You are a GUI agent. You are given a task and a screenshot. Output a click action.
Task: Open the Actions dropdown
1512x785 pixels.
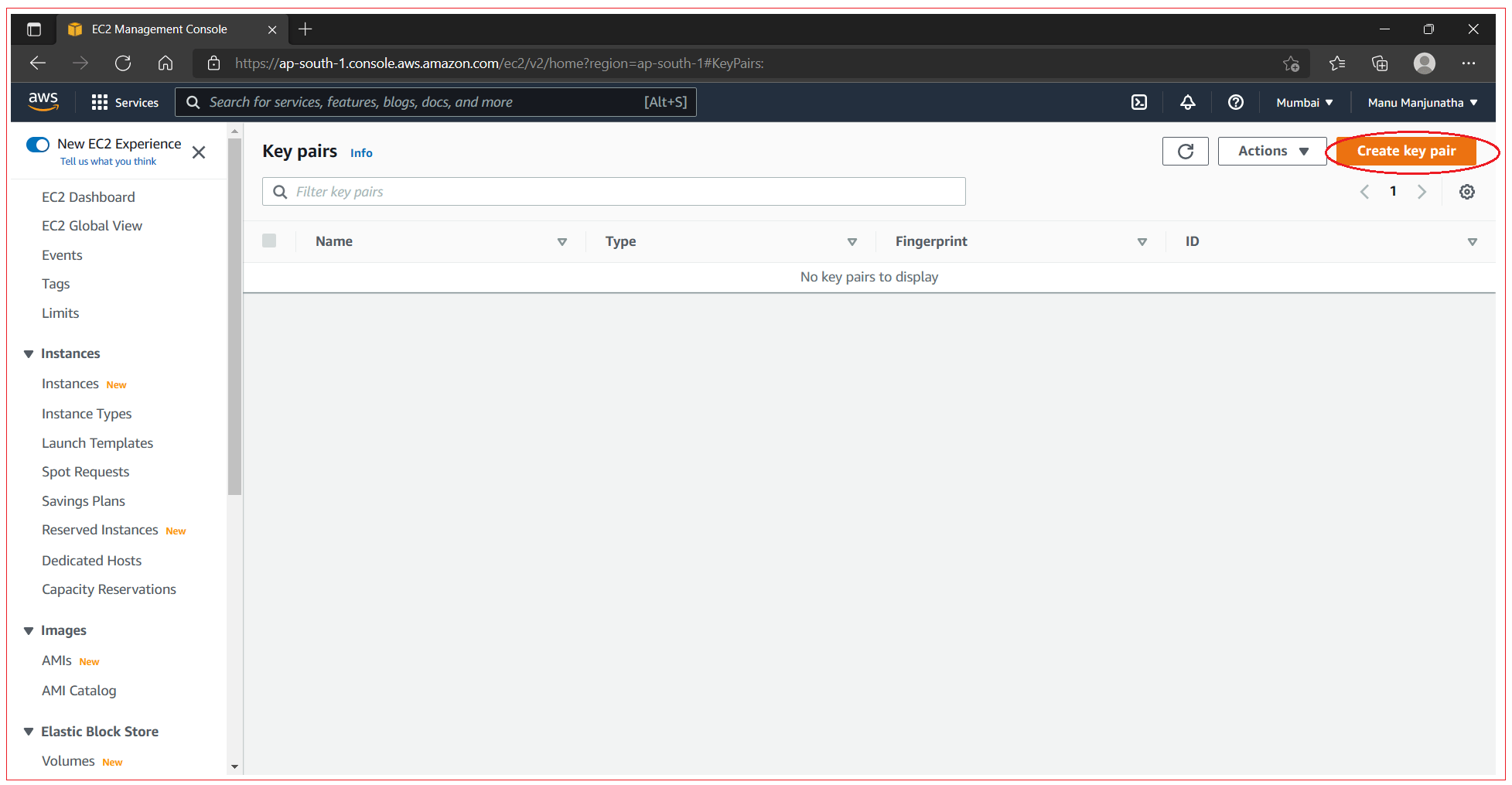1271,151
